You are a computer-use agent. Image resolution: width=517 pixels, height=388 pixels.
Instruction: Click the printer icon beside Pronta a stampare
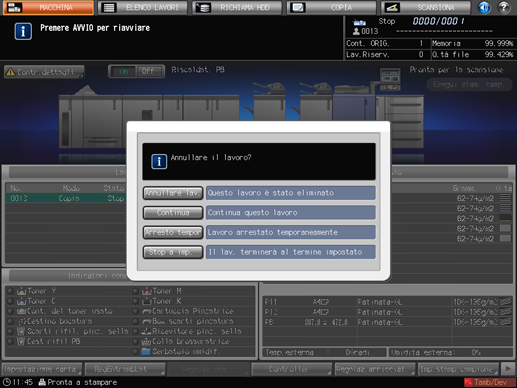(42, 382)
